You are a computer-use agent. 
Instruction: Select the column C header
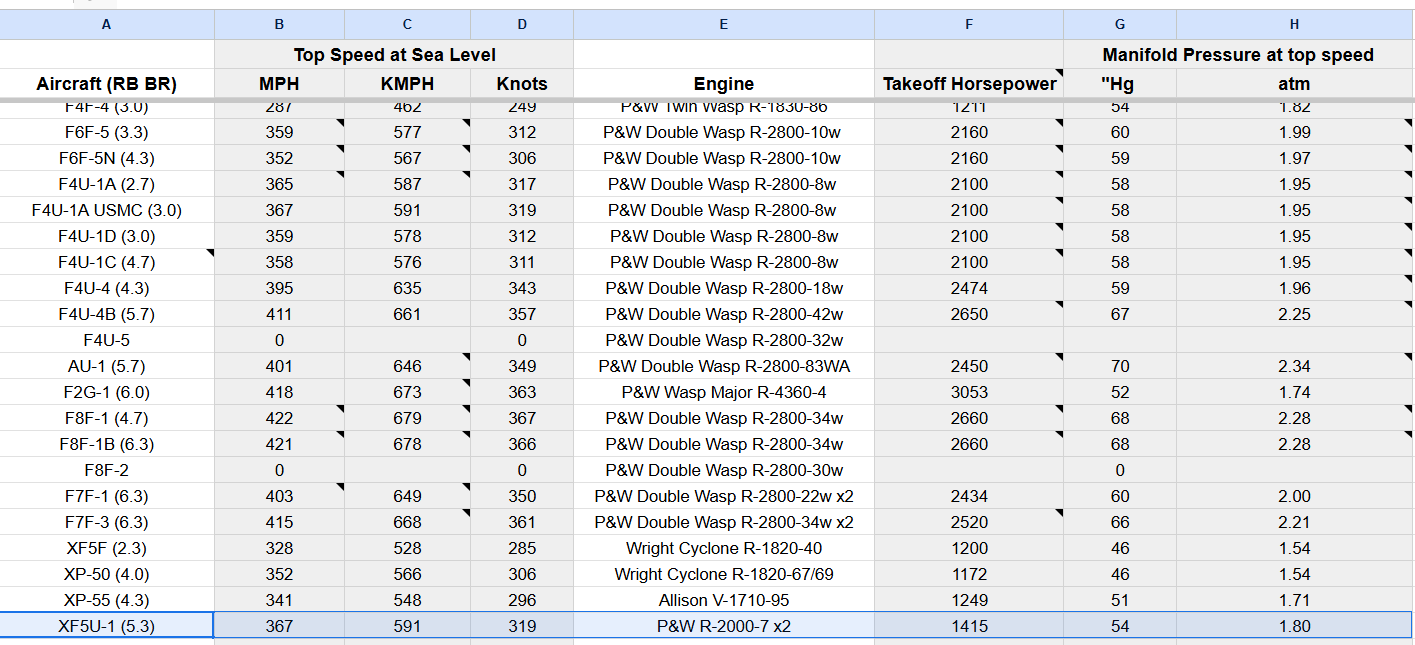(x=407, y=24)
